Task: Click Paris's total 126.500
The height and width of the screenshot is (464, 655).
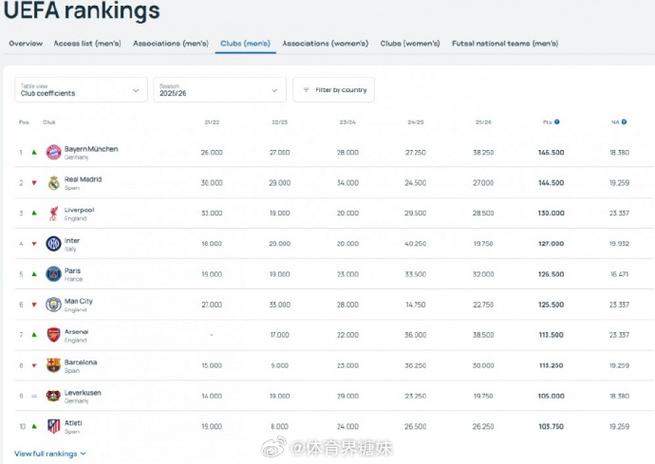Action: (551, 274)
